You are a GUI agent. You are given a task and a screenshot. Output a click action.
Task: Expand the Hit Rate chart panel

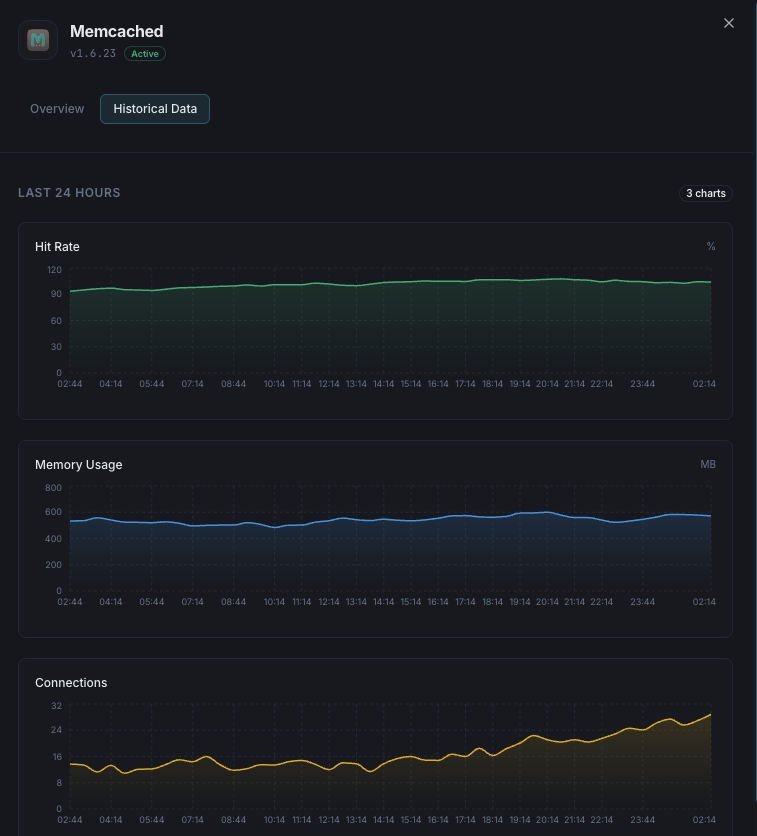375,322
